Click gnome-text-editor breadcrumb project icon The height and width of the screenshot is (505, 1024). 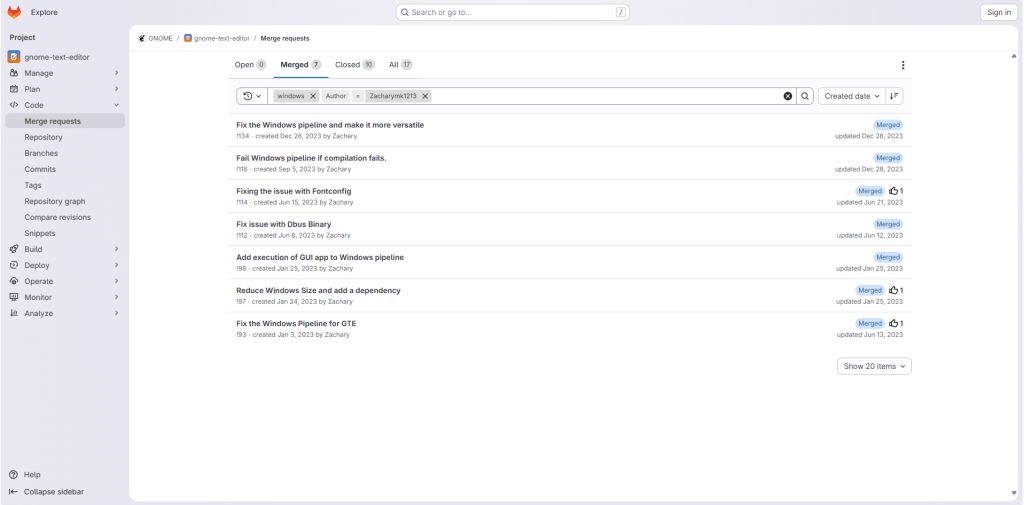pyautogui.click(x=188, y=39)
